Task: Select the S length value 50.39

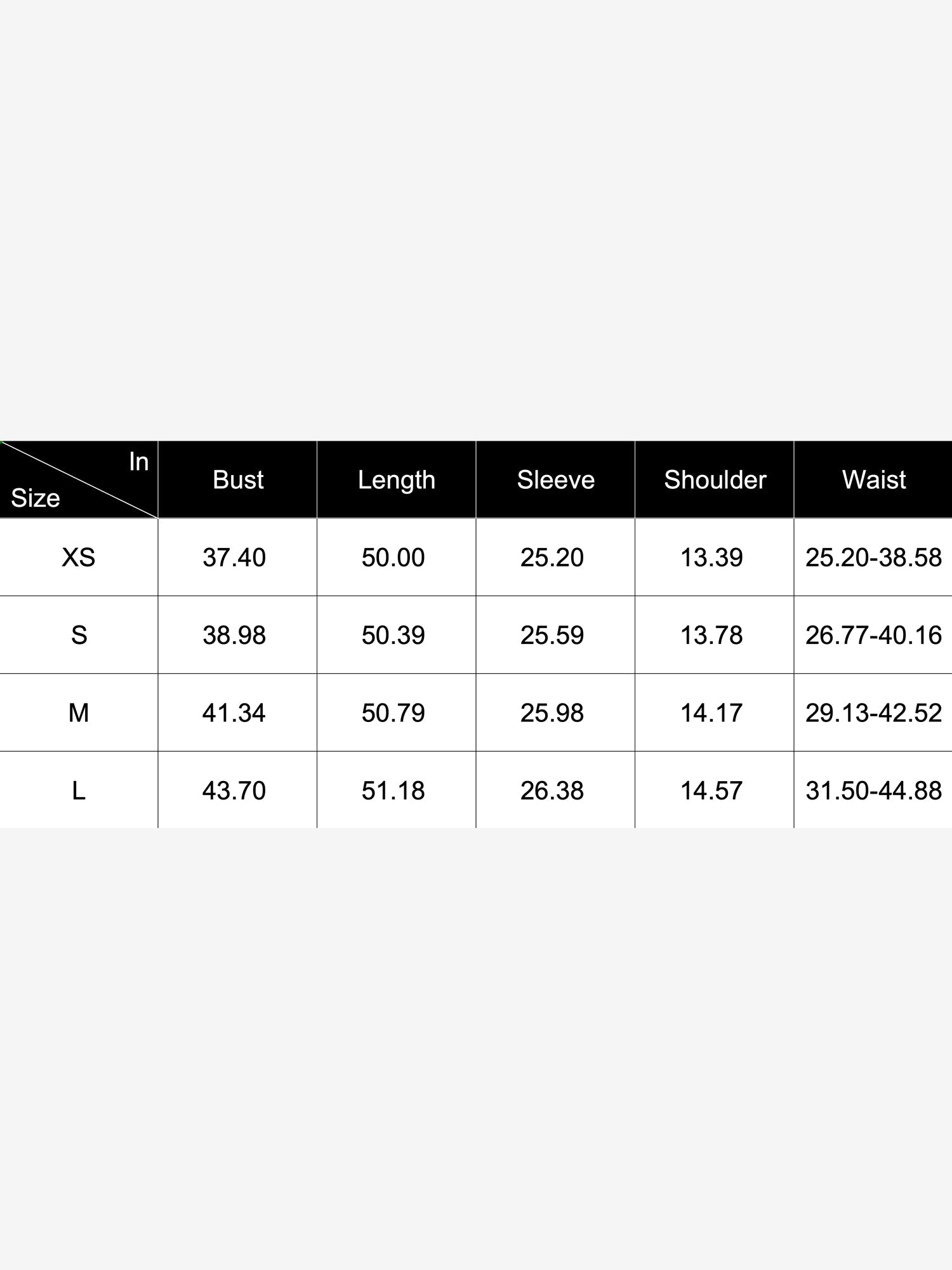Action: click(x=393, y=635)
